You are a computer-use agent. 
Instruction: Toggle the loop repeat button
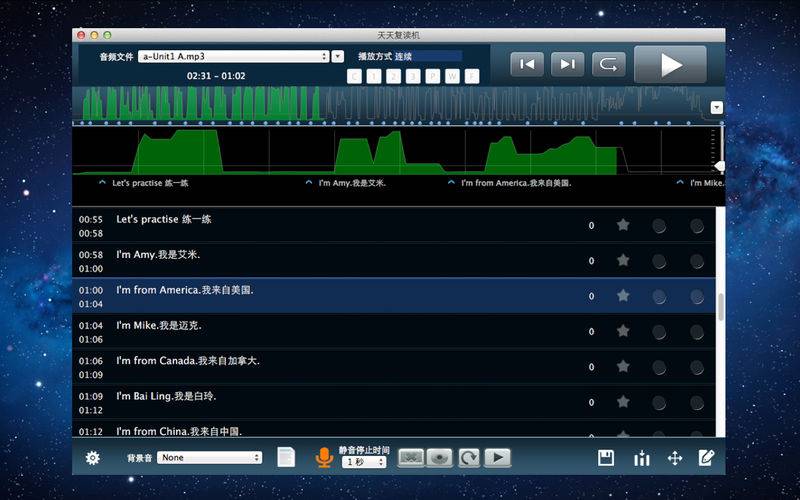tap(606, 65)
